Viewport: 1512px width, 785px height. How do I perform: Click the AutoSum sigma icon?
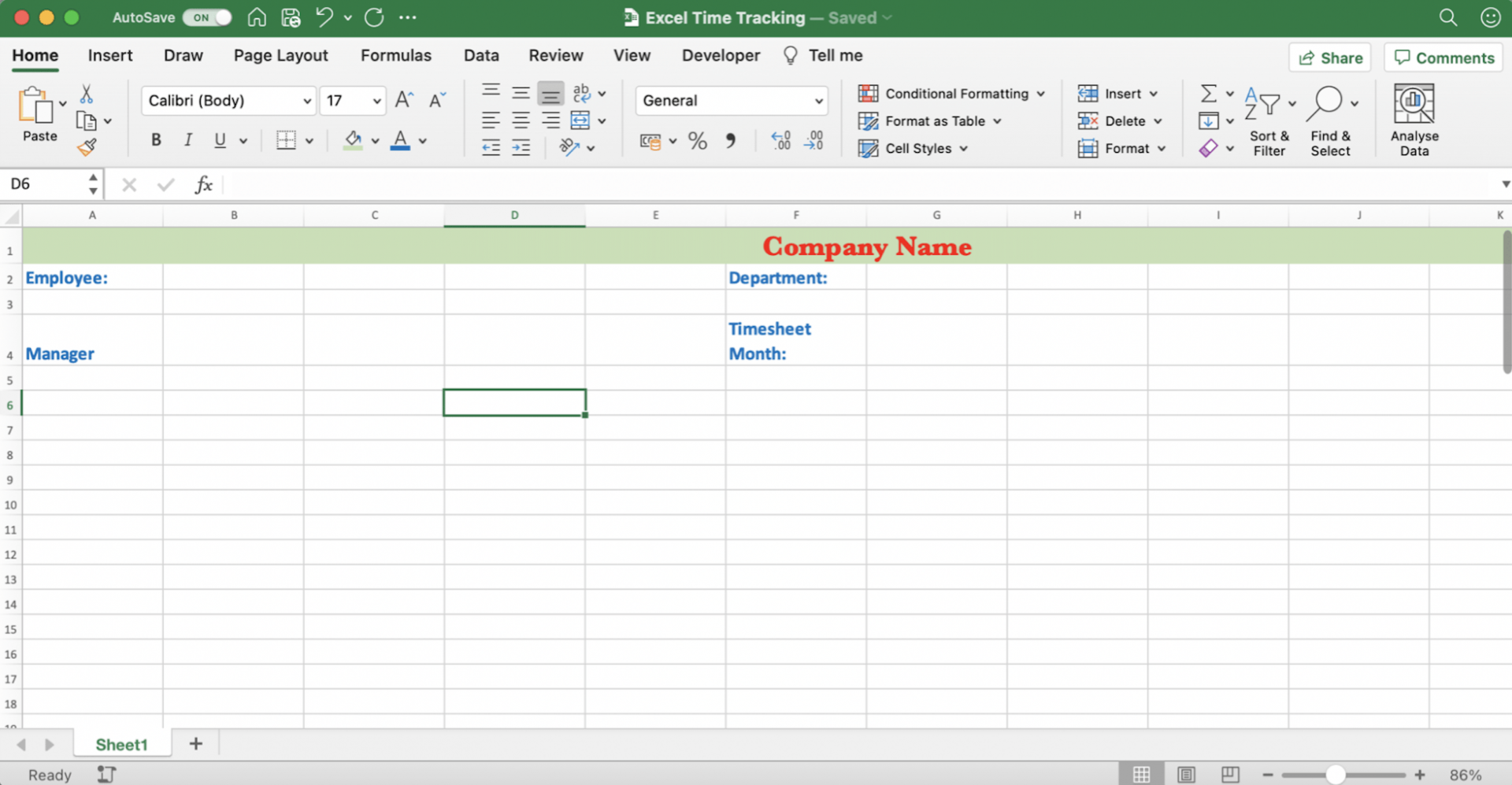(1208, 94)
